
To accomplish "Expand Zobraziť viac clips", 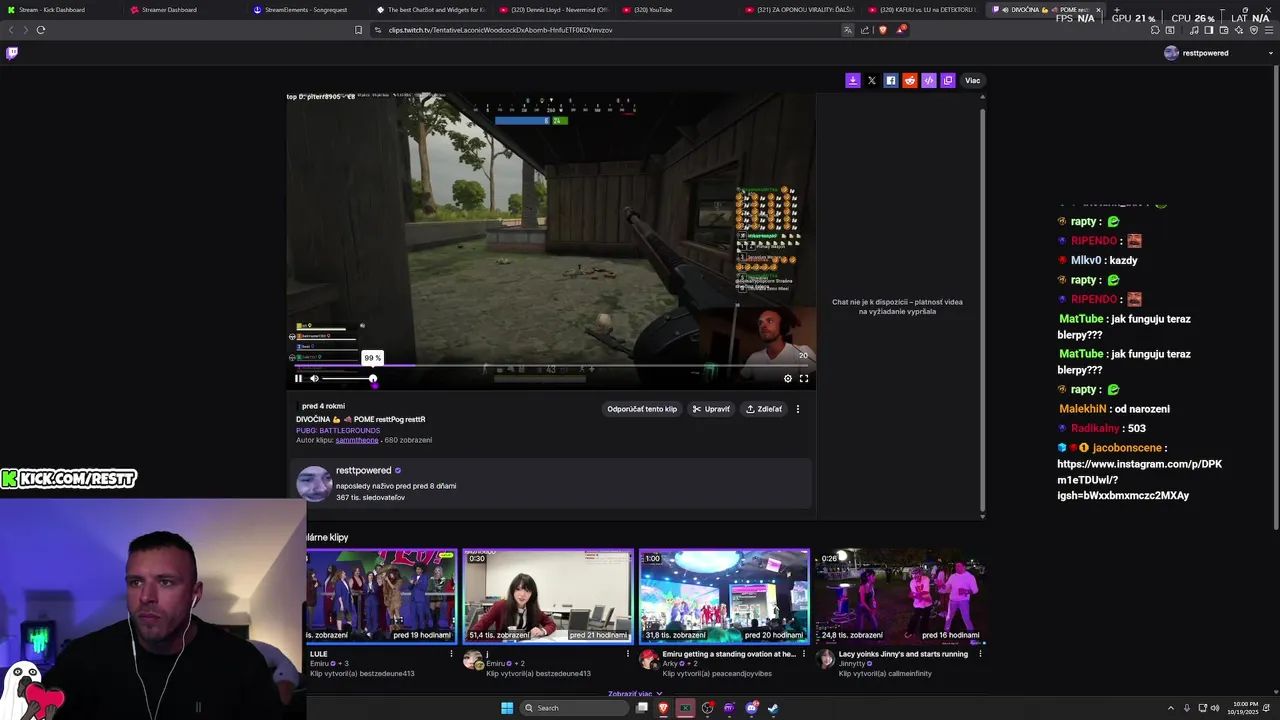I will pos(635,693).
